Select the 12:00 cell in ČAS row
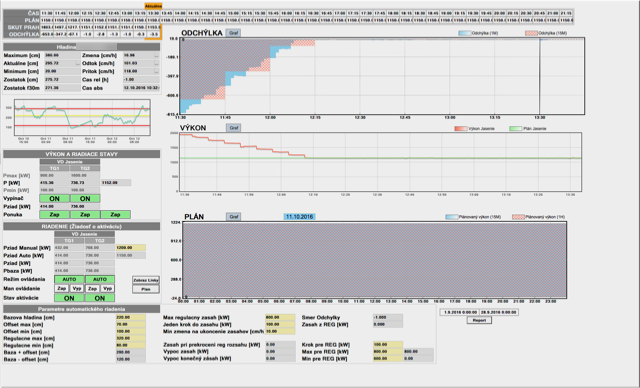 73,13
